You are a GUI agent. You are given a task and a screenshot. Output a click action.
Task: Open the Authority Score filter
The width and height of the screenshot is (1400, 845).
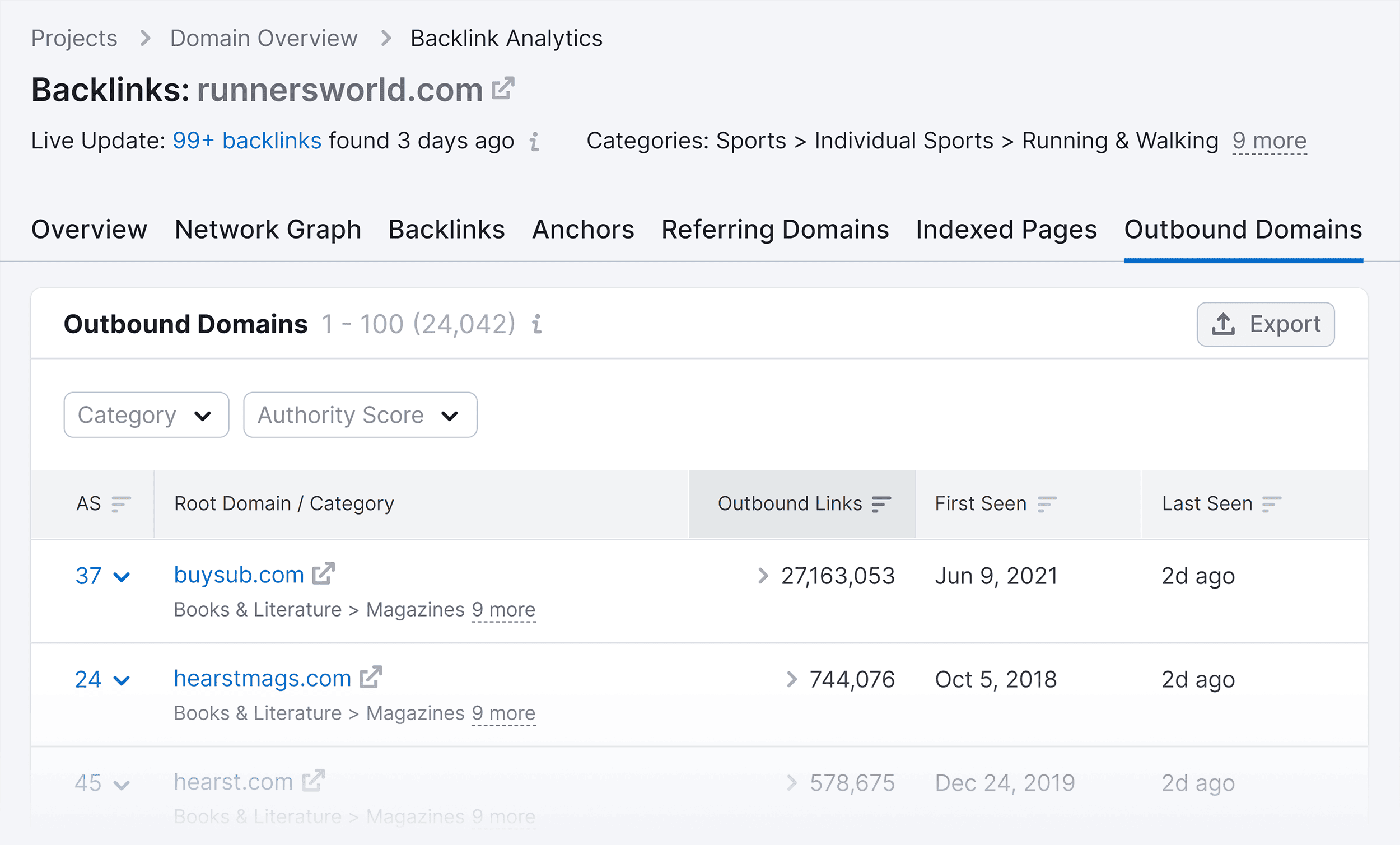(x=360, y=415)
